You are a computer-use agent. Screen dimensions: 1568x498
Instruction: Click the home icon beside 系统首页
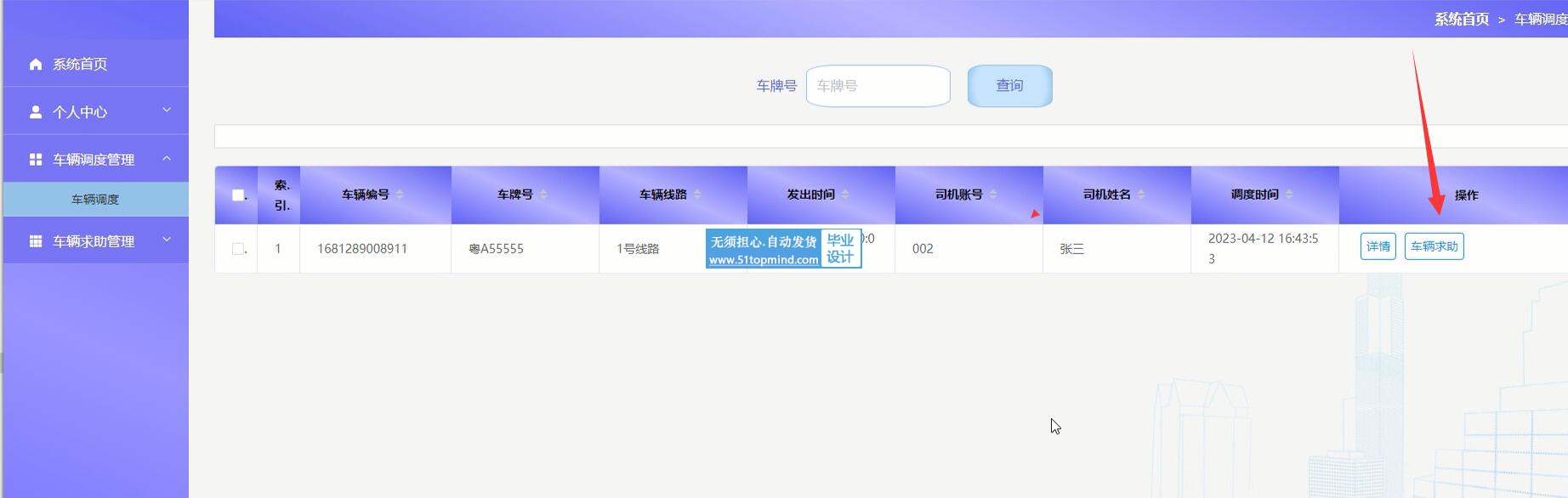click(36, 65)
